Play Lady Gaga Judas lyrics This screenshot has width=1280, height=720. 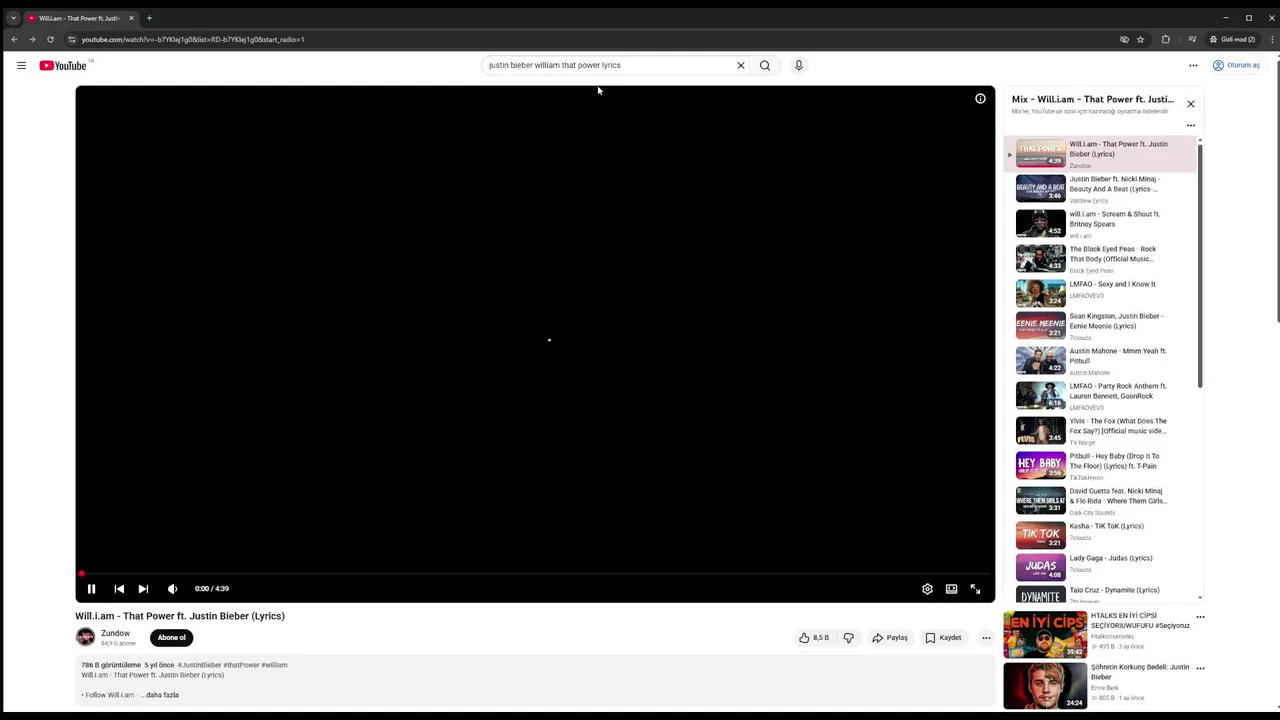[1100, 567]
